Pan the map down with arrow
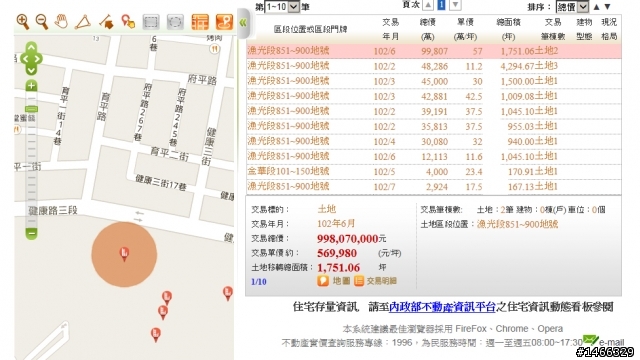The width and height of the screenshot is (640, 360). click(x=31, y=70)
